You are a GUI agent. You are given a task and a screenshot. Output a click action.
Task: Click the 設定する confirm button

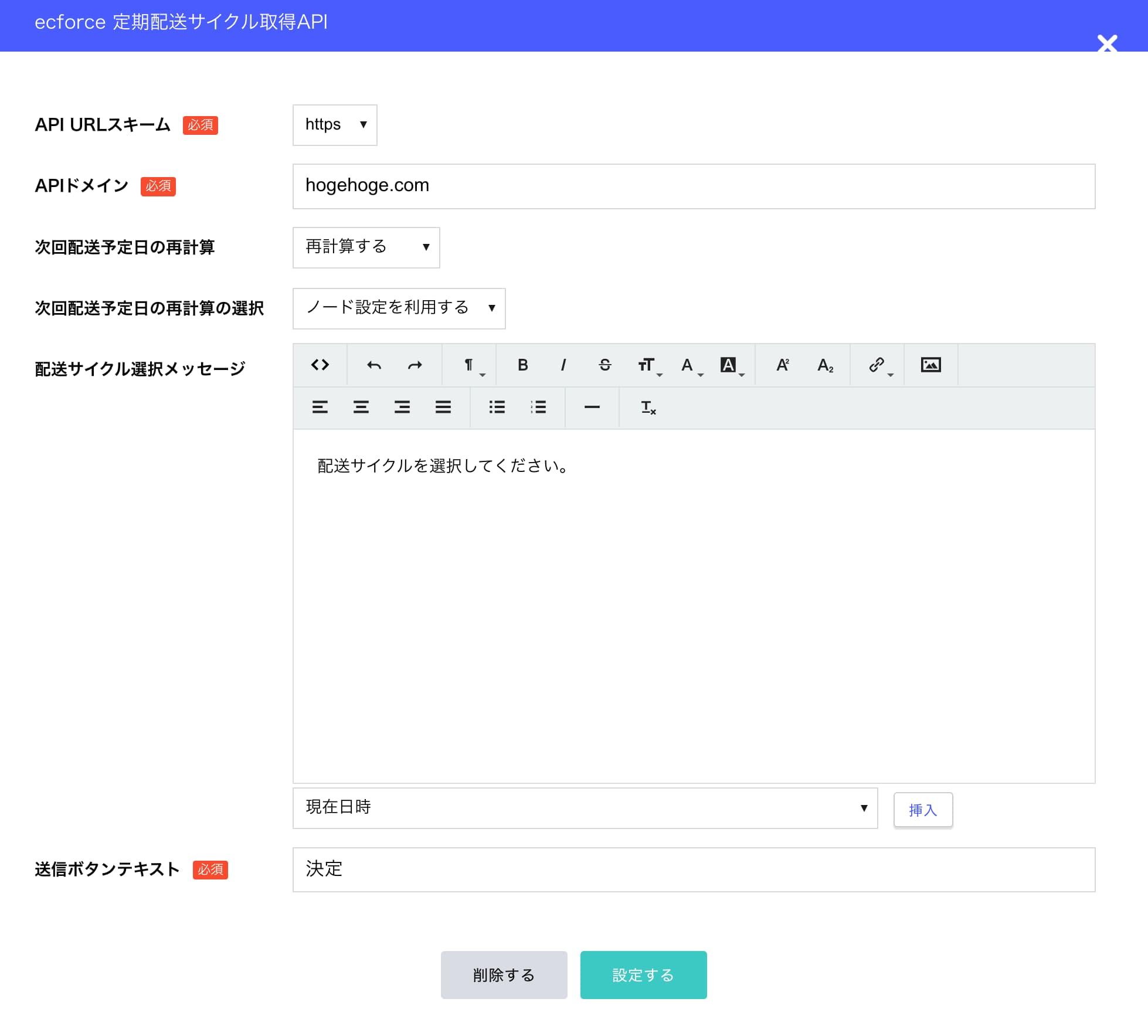click(643, 974)
